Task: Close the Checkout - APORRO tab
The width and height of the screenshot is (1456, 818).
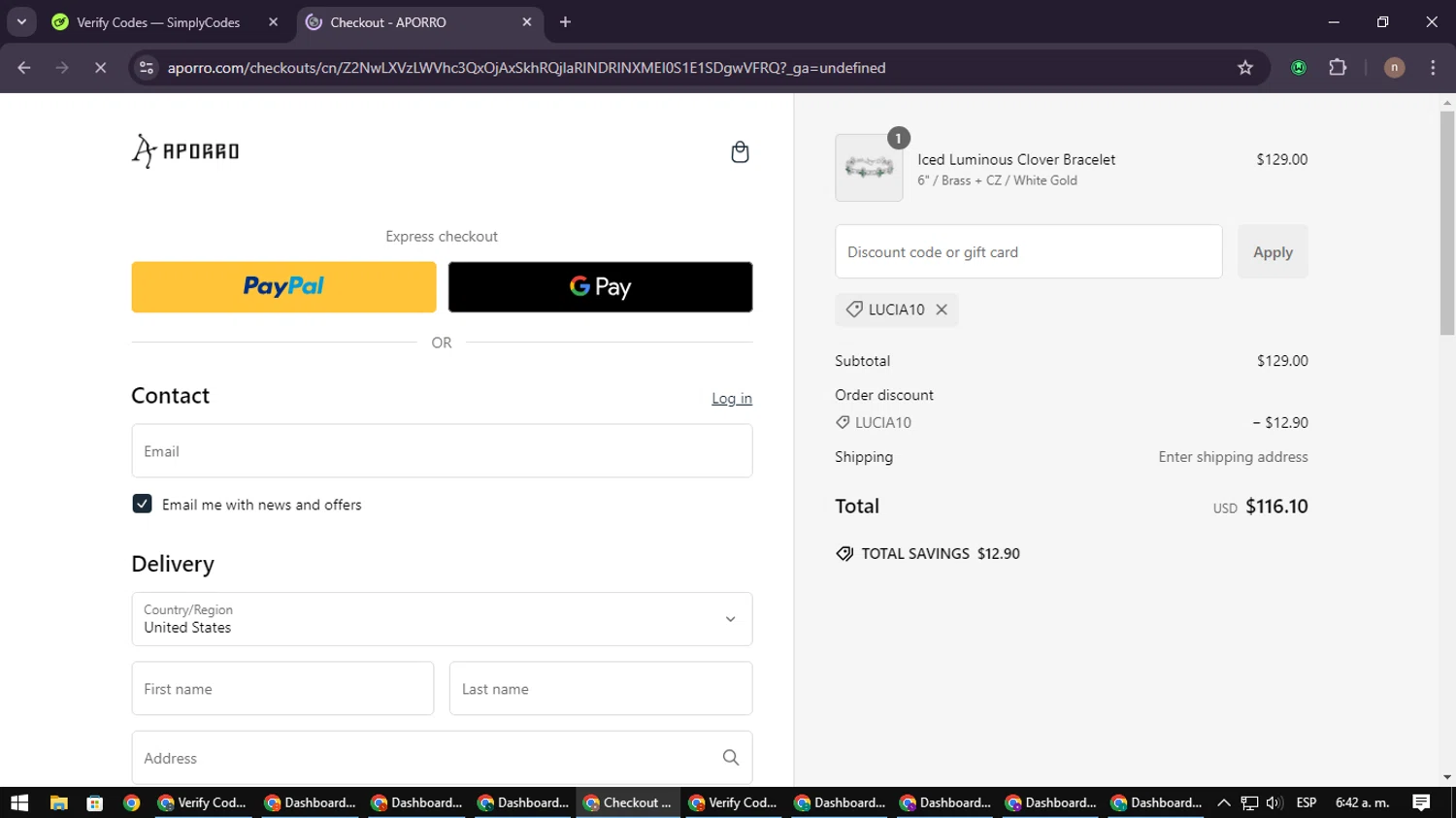Action: click(x=527, y=21)
